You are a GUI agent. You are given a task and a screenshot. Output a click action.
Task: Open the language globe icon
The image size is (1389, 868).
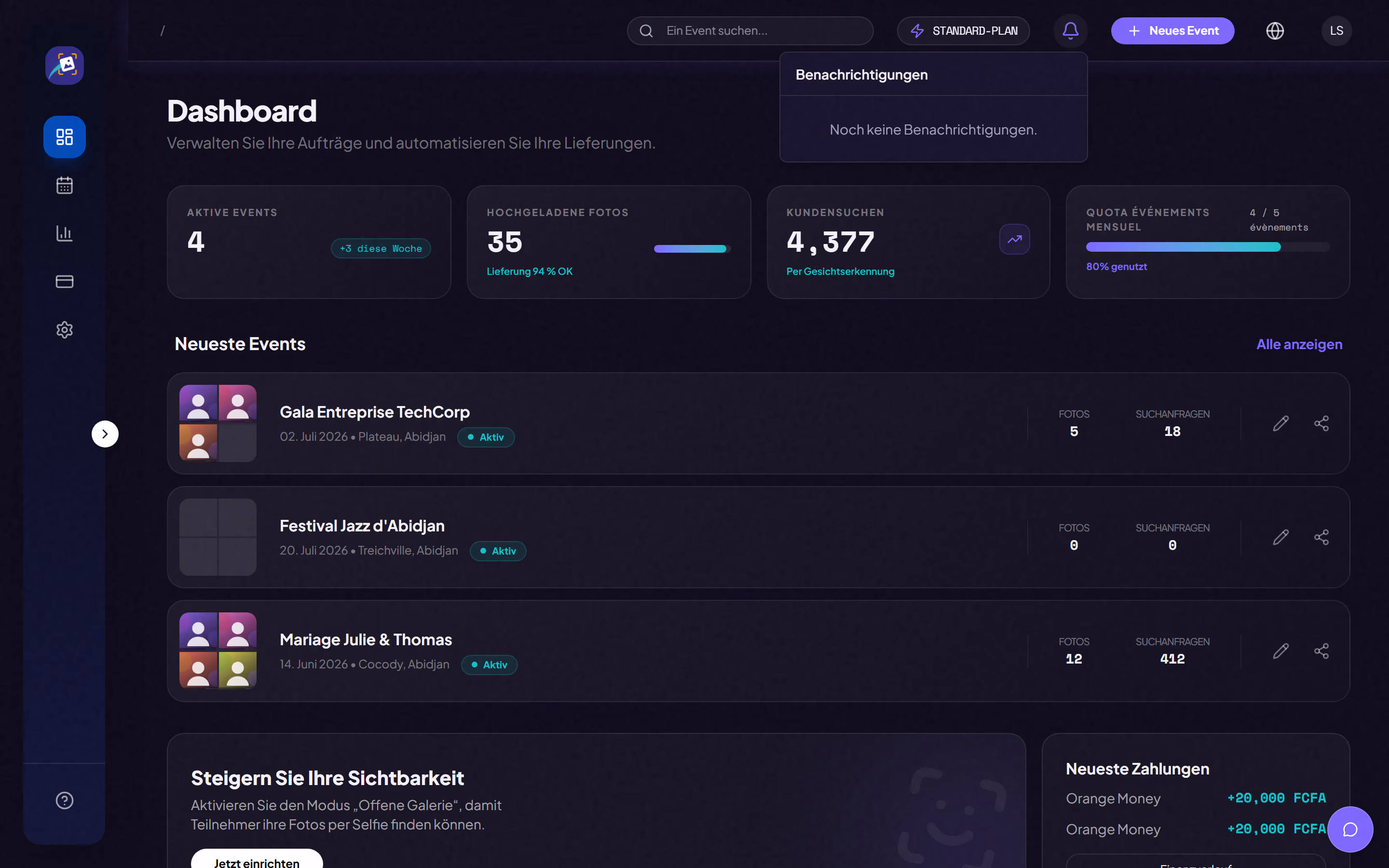[1275, 30]
